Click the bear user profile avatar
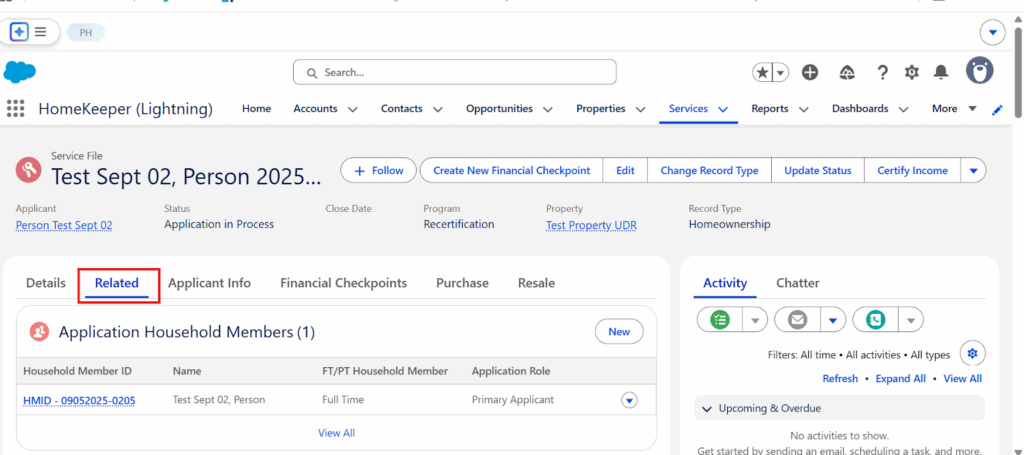 point(979,71)
